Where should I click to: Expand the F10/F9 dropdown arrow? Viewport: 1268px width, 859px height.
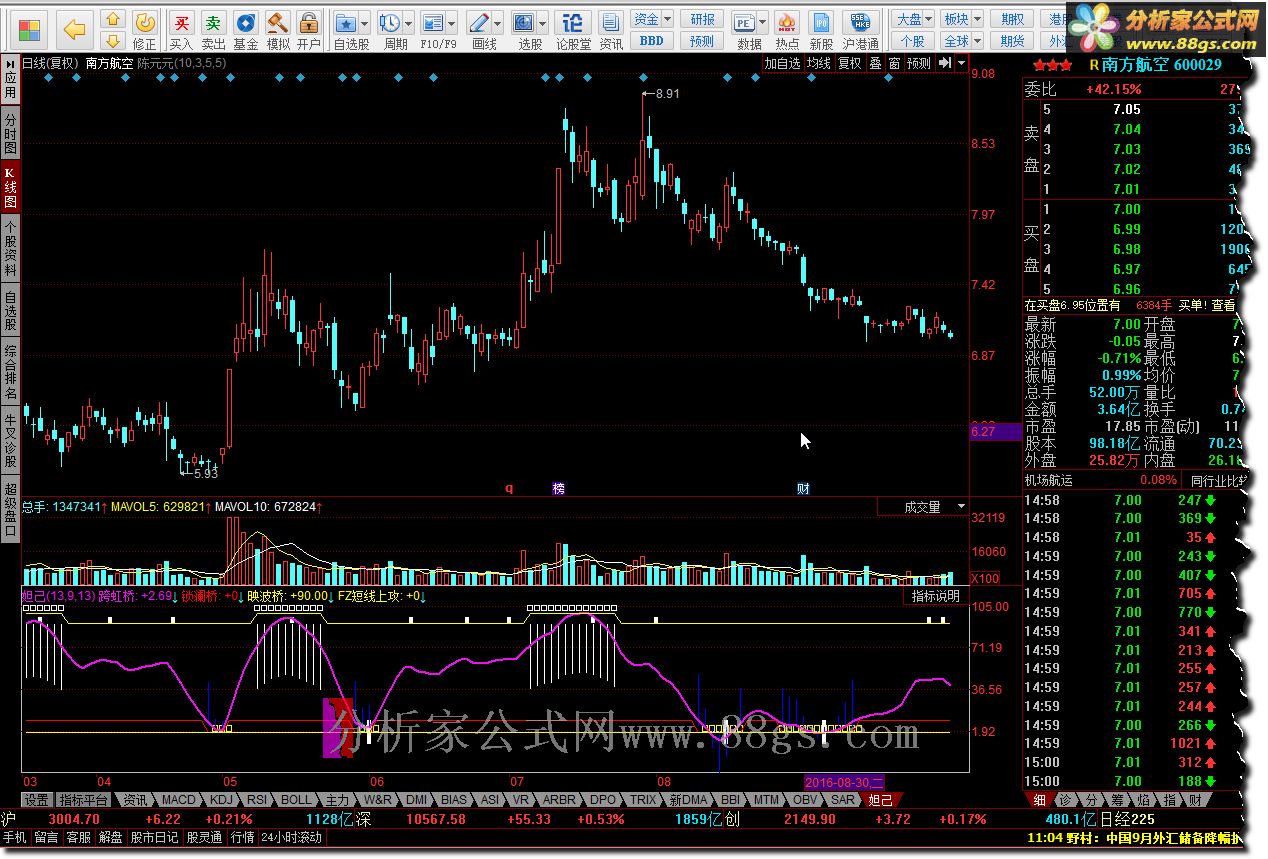[x=452, y=23]
